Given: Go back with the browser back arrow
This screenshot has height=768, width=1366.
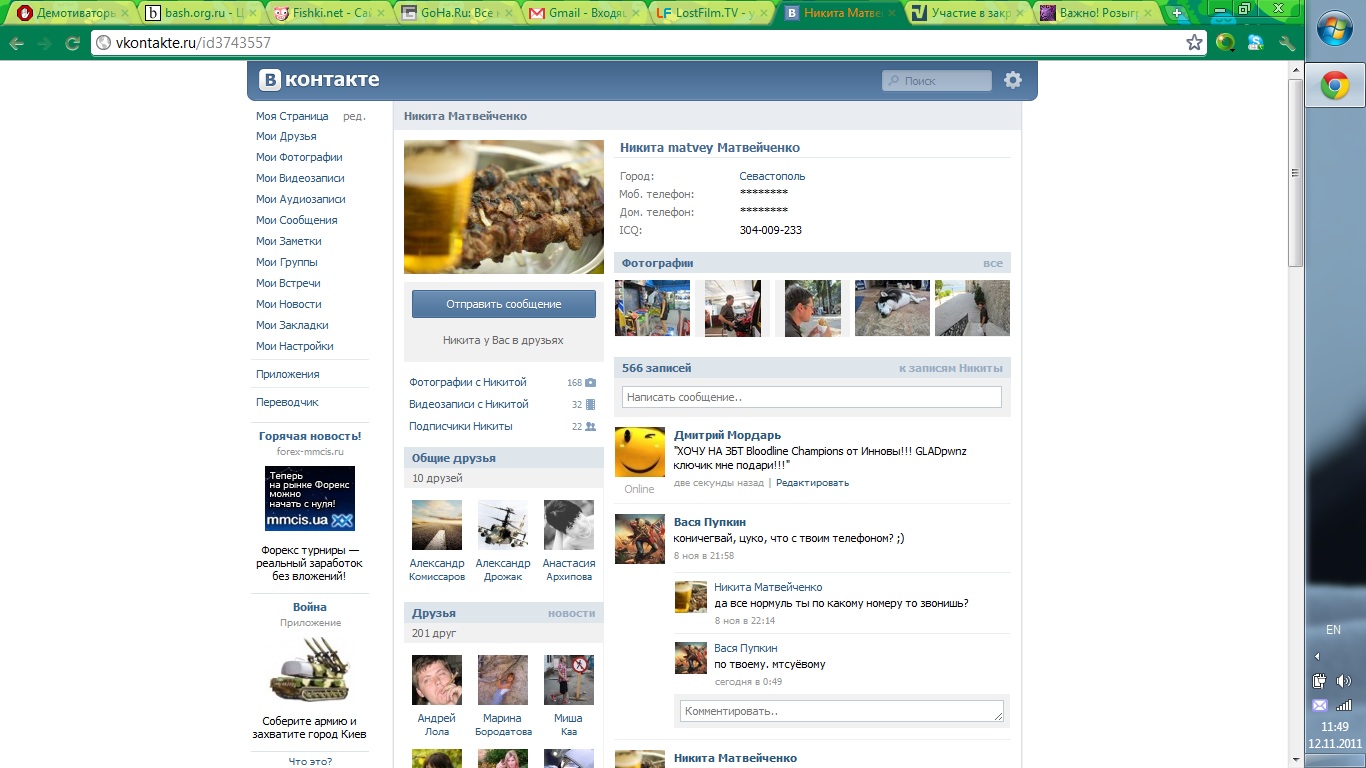Looking at the screenshot, I should [18, 43].
